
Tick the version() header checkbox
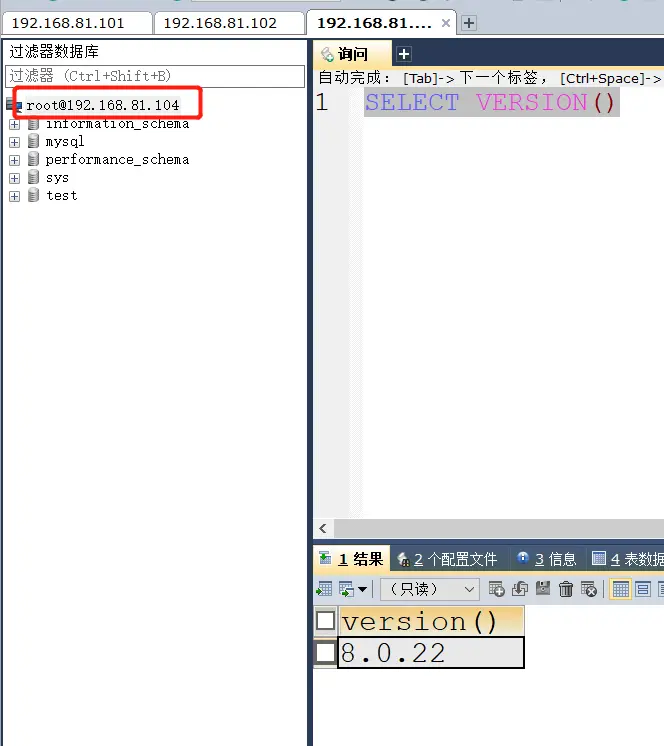(x=326, y=621)
